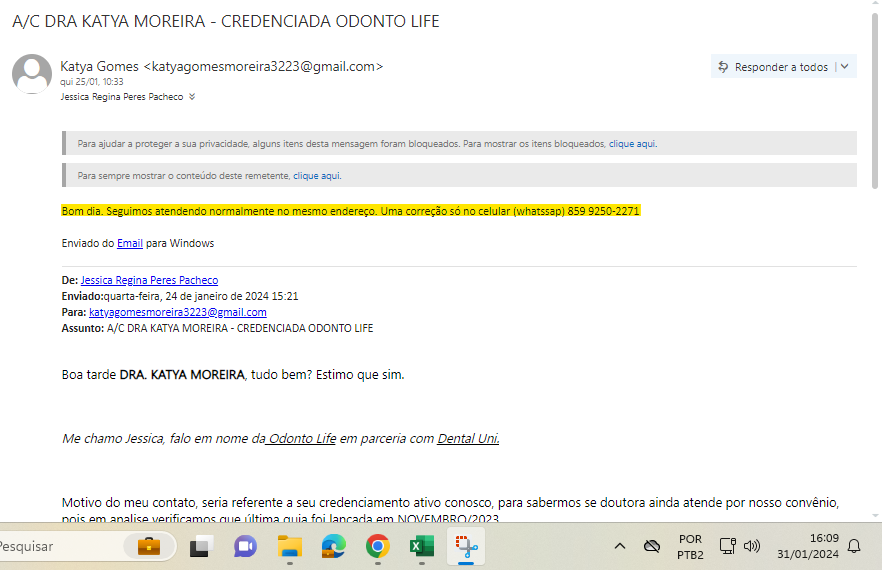Open Task View on the taskbar
Viewport: 882px width, 570px height.
(201, 546)
